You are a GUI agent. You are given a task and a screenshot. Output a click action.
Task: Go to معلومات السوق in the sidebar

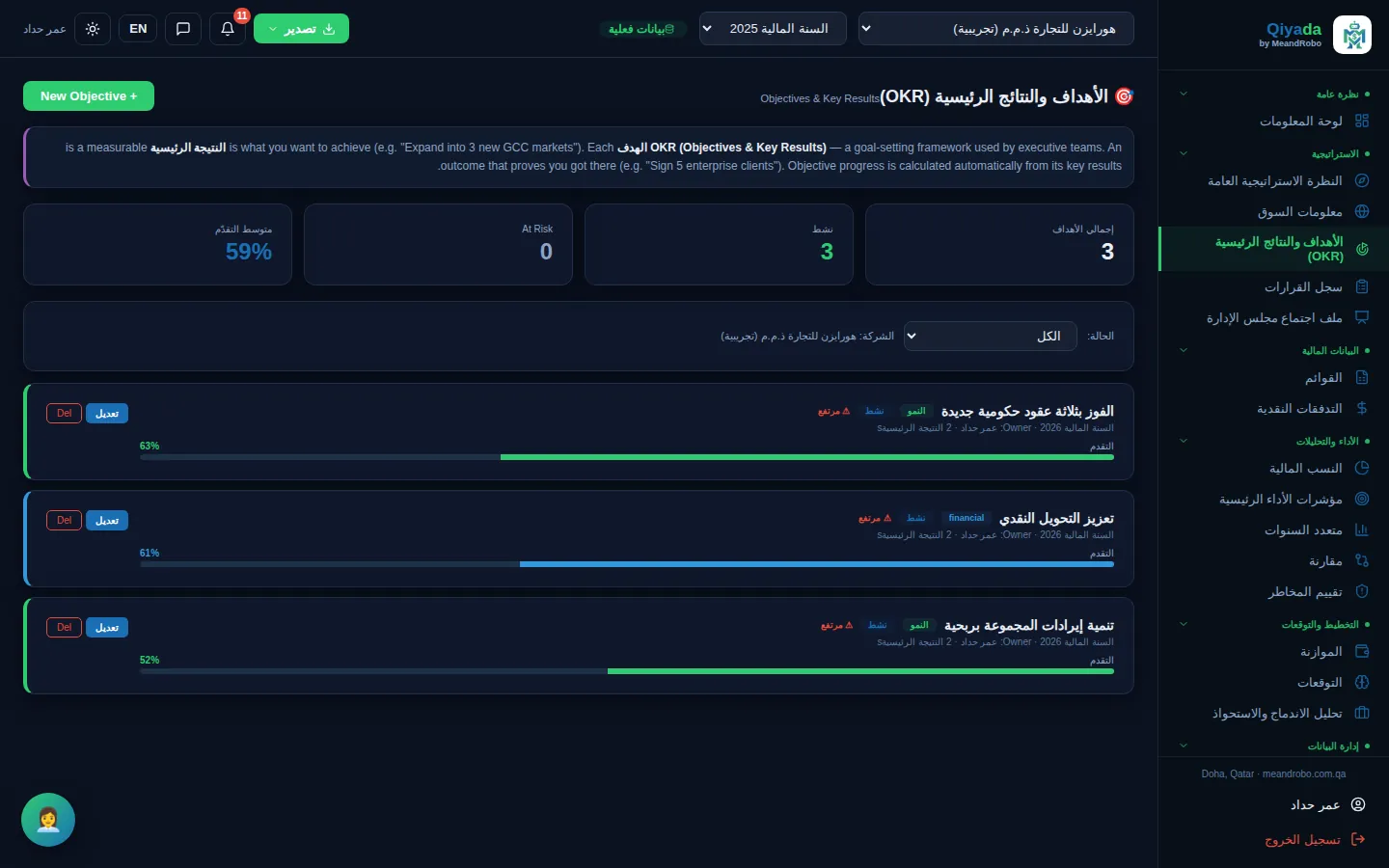point(1273,211)
